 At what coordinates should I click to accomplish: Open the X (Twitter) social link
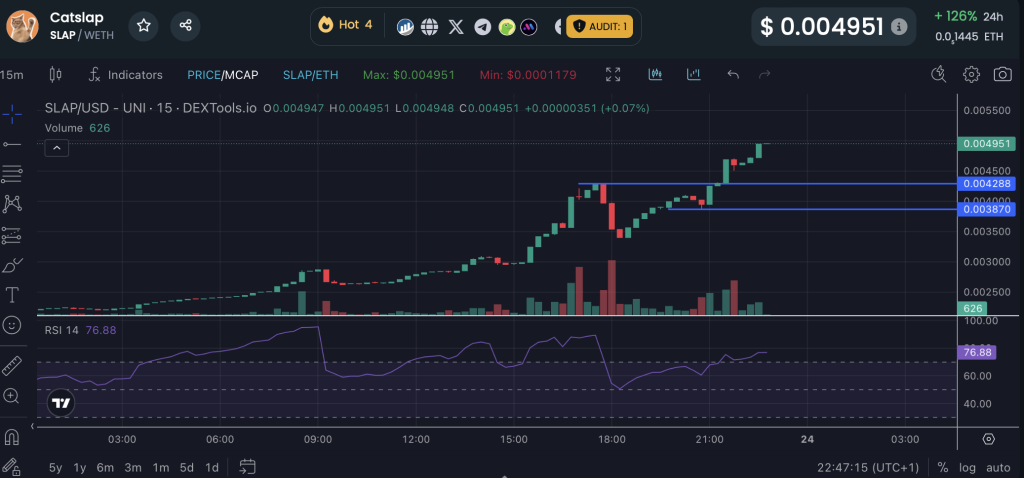pos(456,27)
